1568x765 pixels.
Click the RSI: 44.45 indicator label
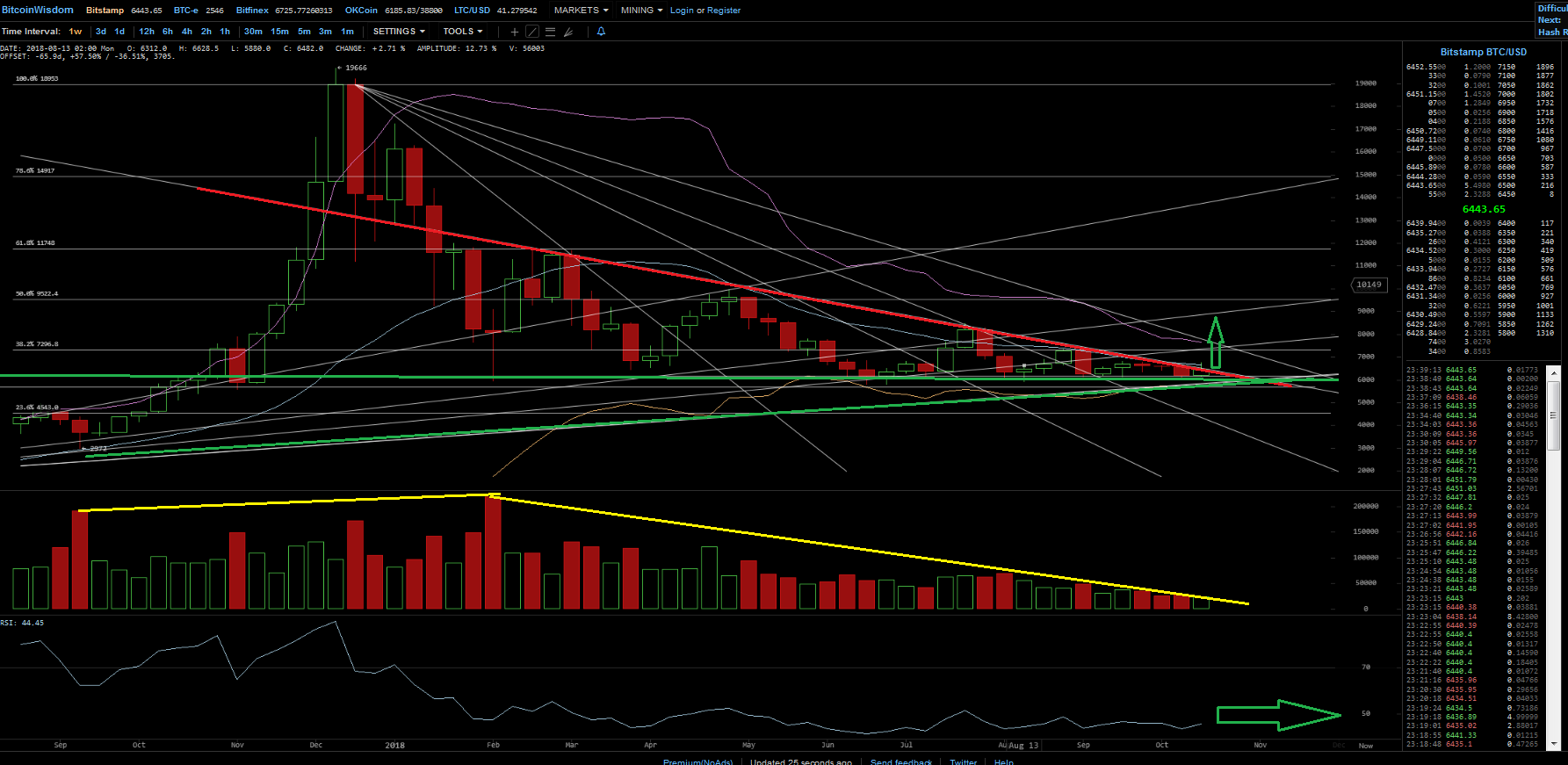pos(22,623)
